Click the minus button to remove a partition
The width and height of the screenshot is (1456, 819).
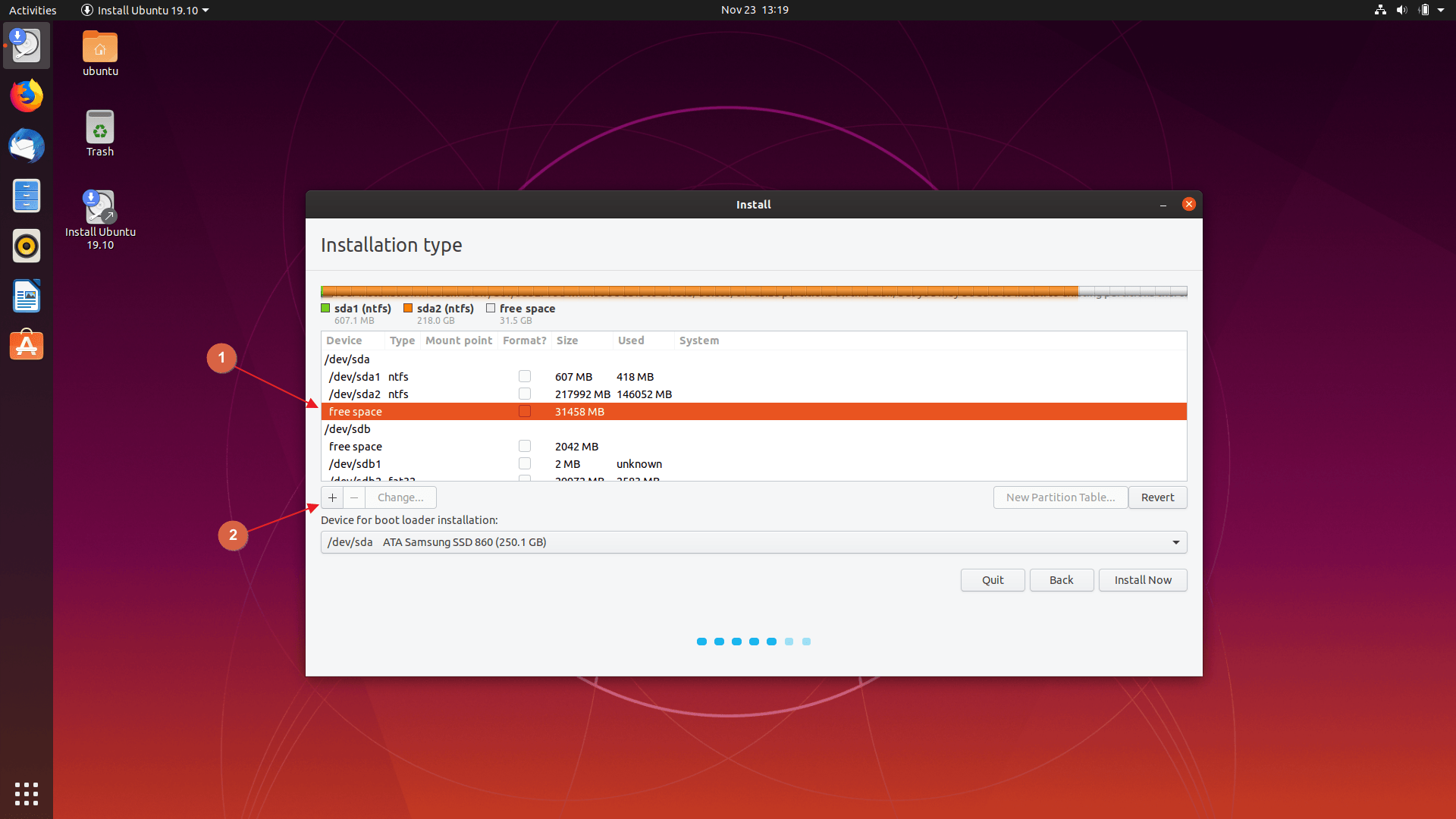[354, 497]
